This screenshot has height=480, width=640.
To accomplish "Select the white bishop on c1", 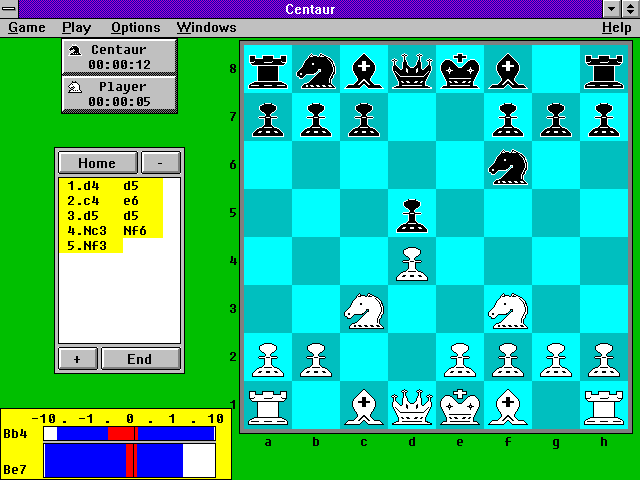I will [364, 406].
